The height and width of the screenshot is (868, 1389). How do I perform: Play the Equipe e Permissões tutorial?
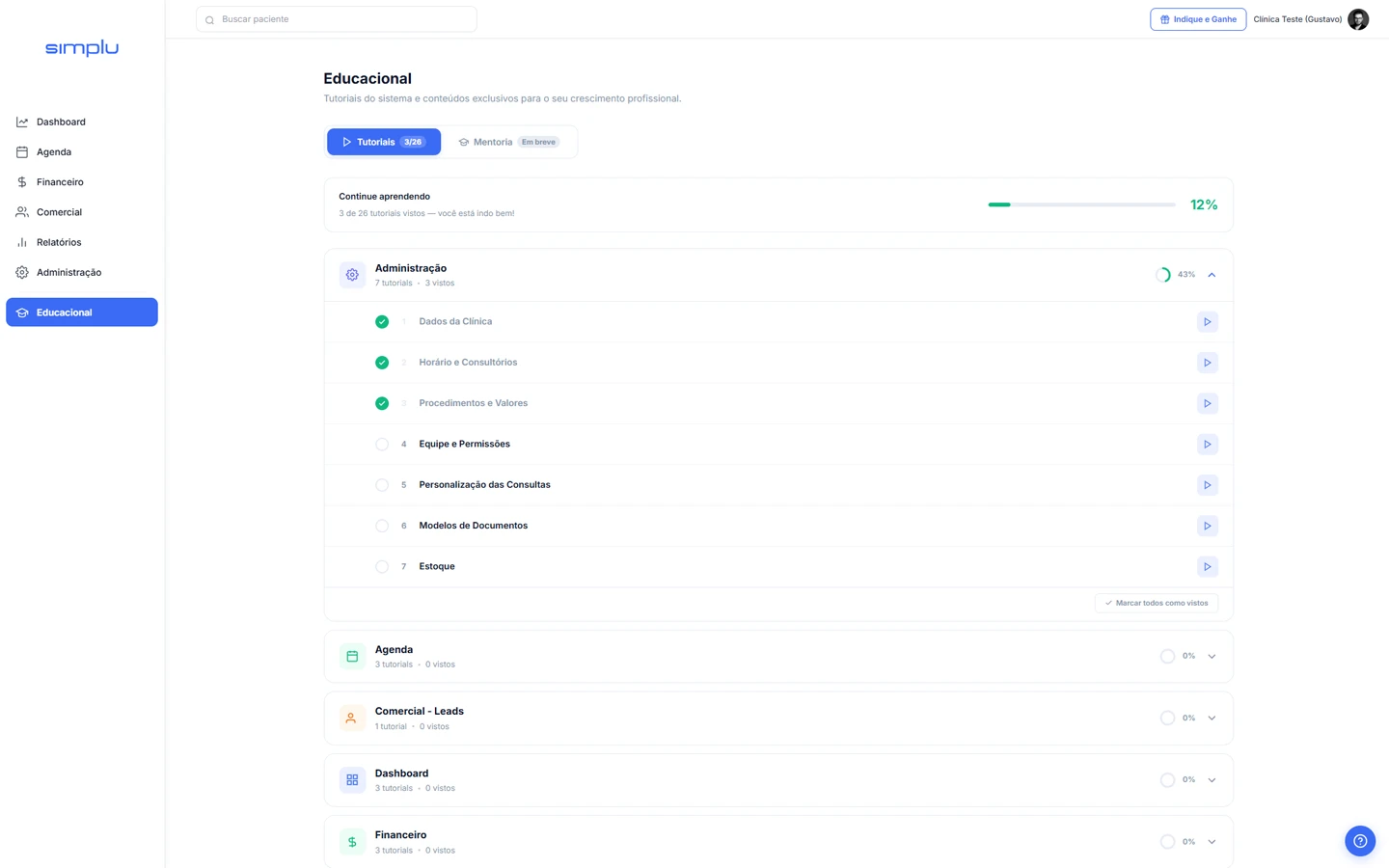[x=1207, y=445]
